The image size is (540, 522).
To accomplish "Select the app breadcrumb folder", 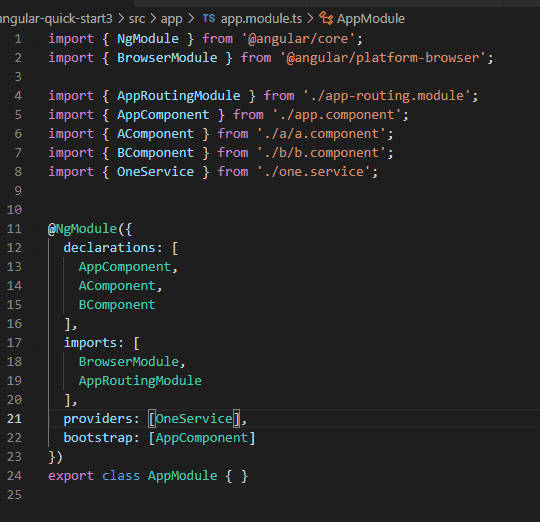I will point(171,19).
